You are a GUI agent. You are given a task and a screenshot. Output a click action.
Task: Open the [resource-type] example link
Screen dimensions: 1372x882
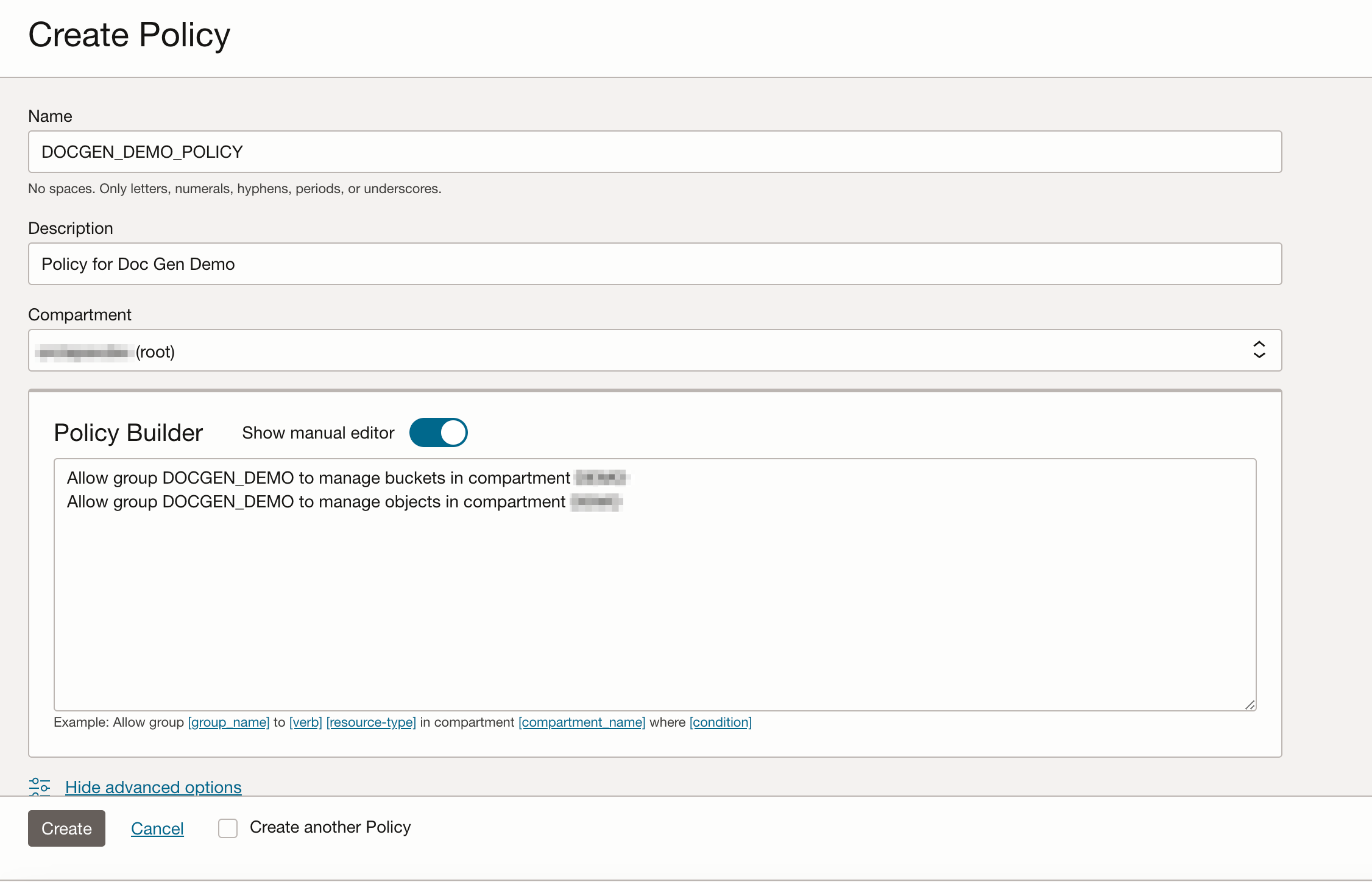[370, 722]
